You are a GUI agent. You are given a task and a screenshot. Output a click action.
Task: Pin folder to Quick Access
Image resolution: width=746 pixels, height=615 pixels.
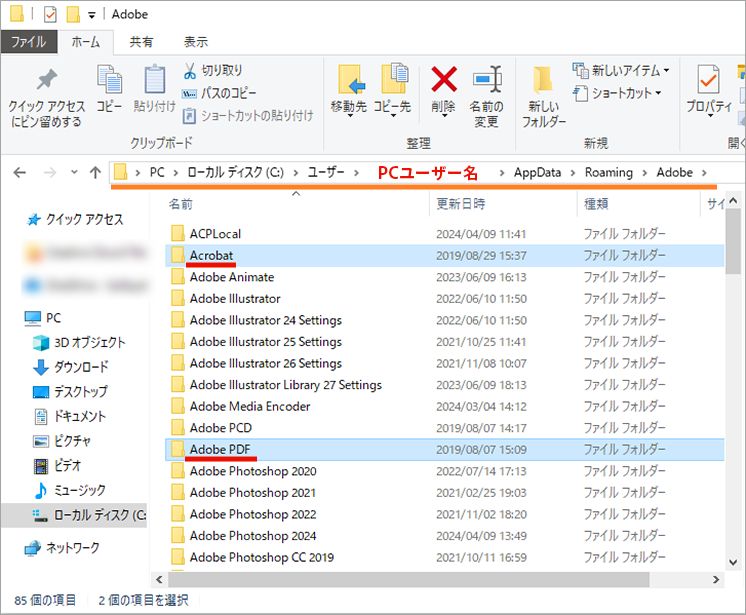47,98
